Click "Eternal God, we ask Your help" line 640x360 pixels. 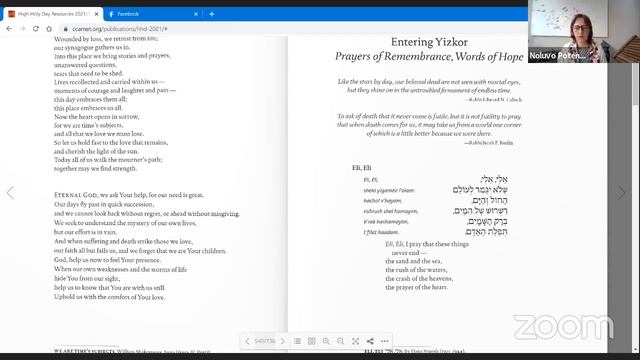[x=129, y=195]
